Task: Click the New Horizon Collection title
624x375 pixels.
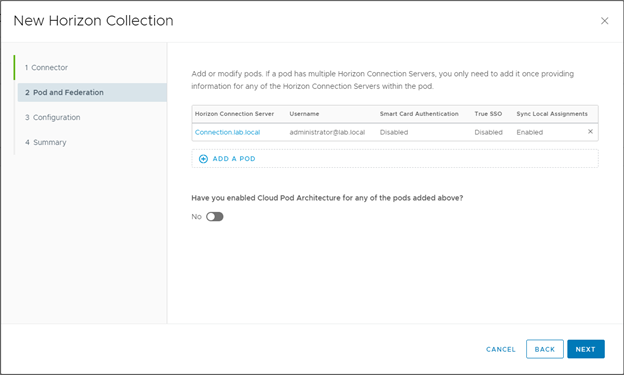Action: (x=94, y=21)
